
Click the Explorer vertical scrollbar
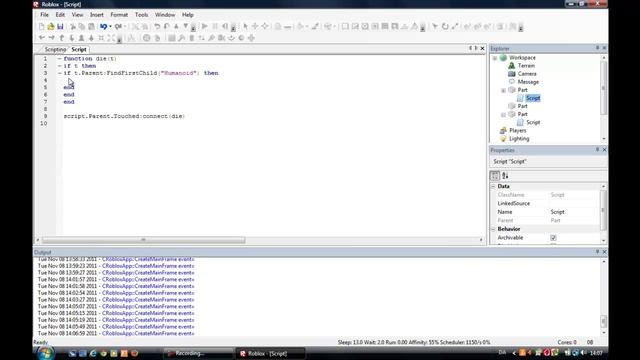click(x=604, y=98)
